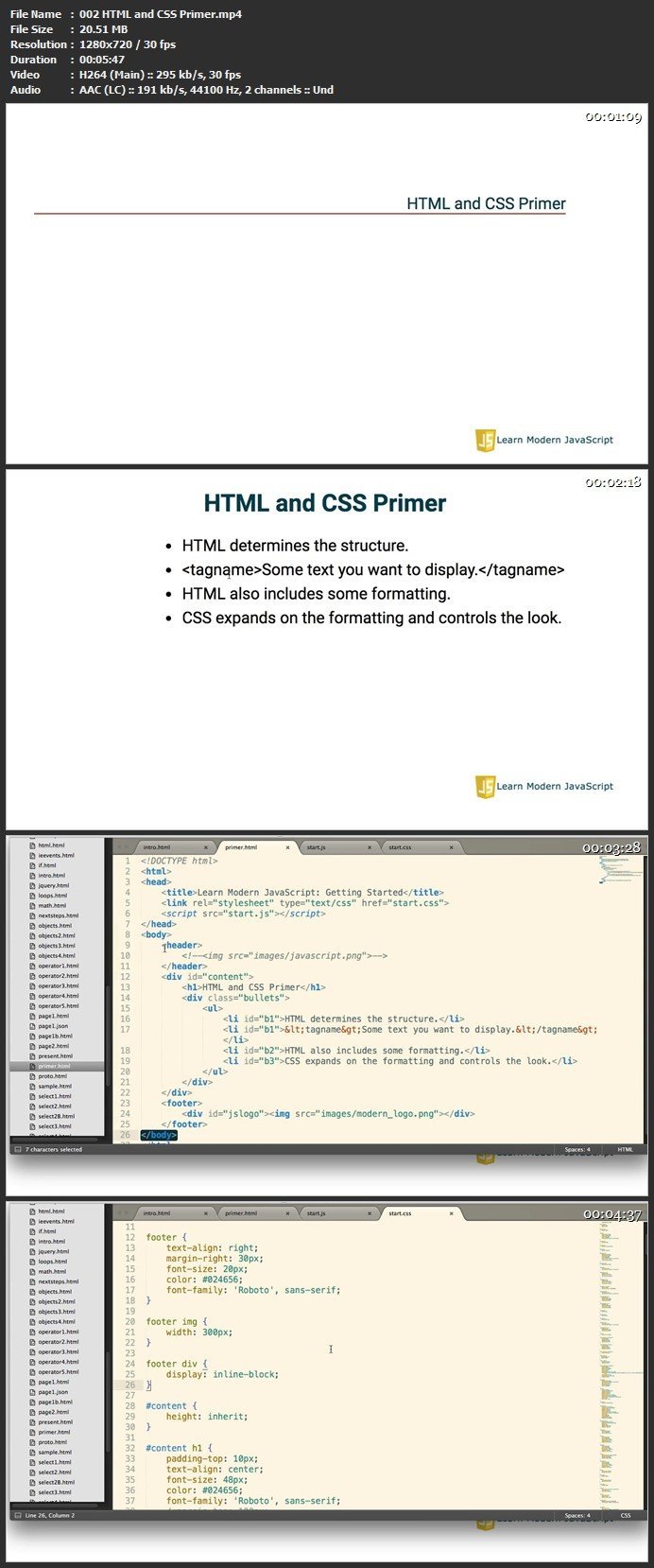The width and height of the screenshot is (654, 1568).
Task: Close the start.css tab in the 00:03:28 editor
Action: point(452,847)
